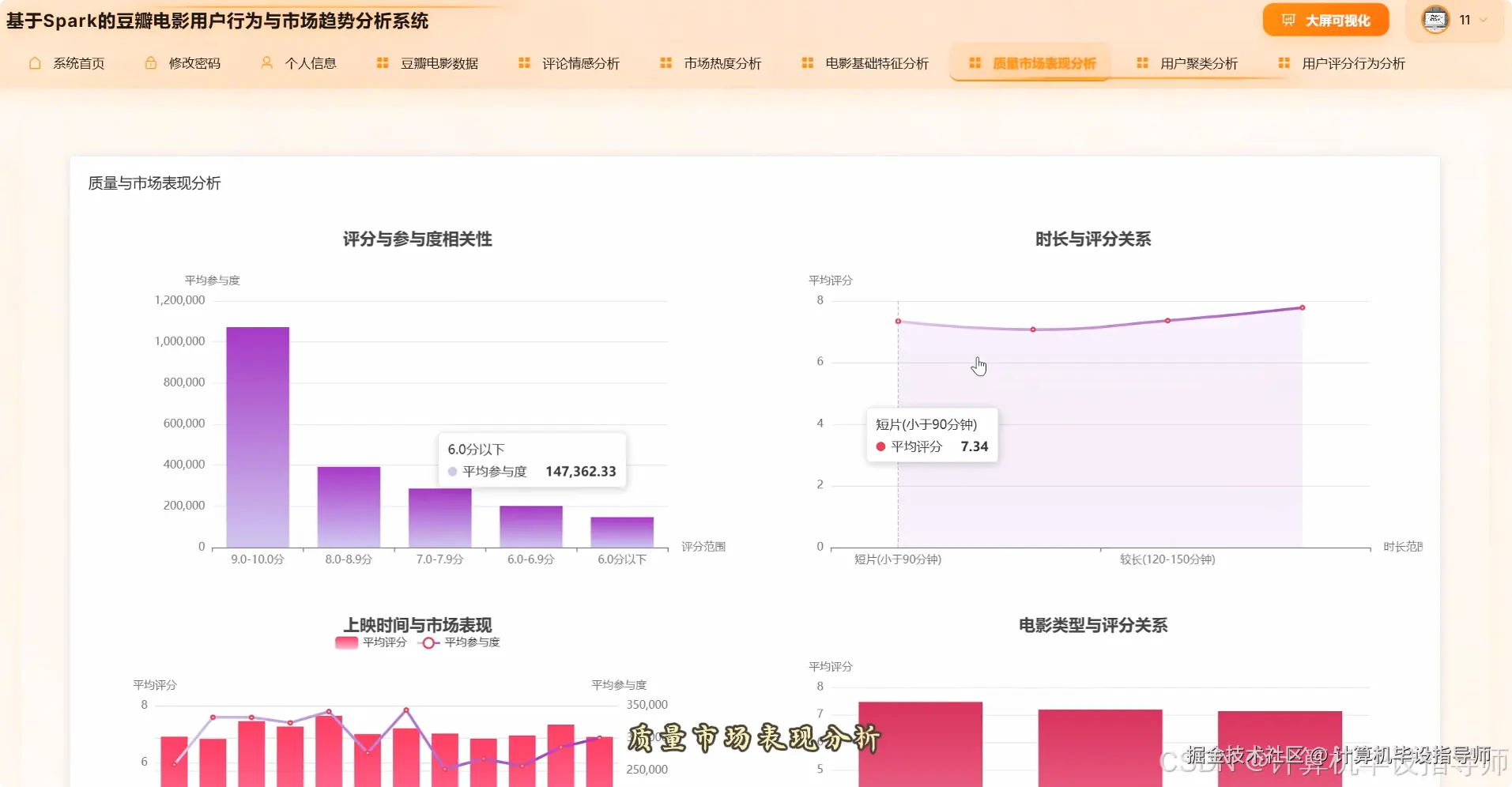This screenshot has height=787, width=1512.
Task: Click the grid icon beside 评论情感分析
Action: (x=524, y=63)
